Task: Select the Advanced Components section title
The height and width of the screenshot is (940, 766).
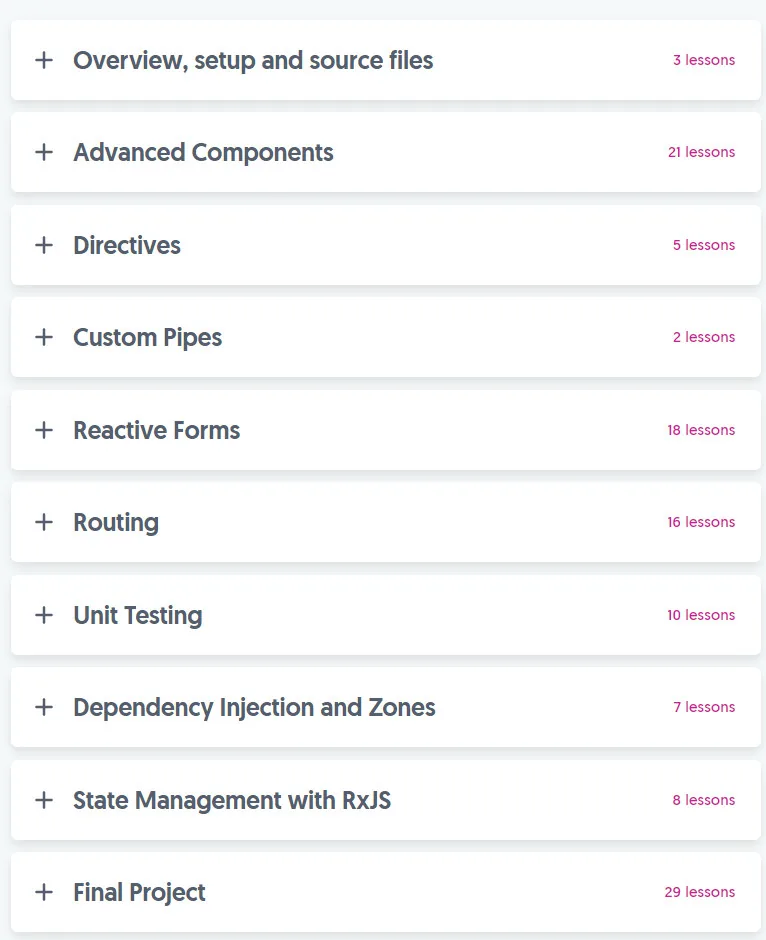Action: pyautogui.click(x=203, y=152)
